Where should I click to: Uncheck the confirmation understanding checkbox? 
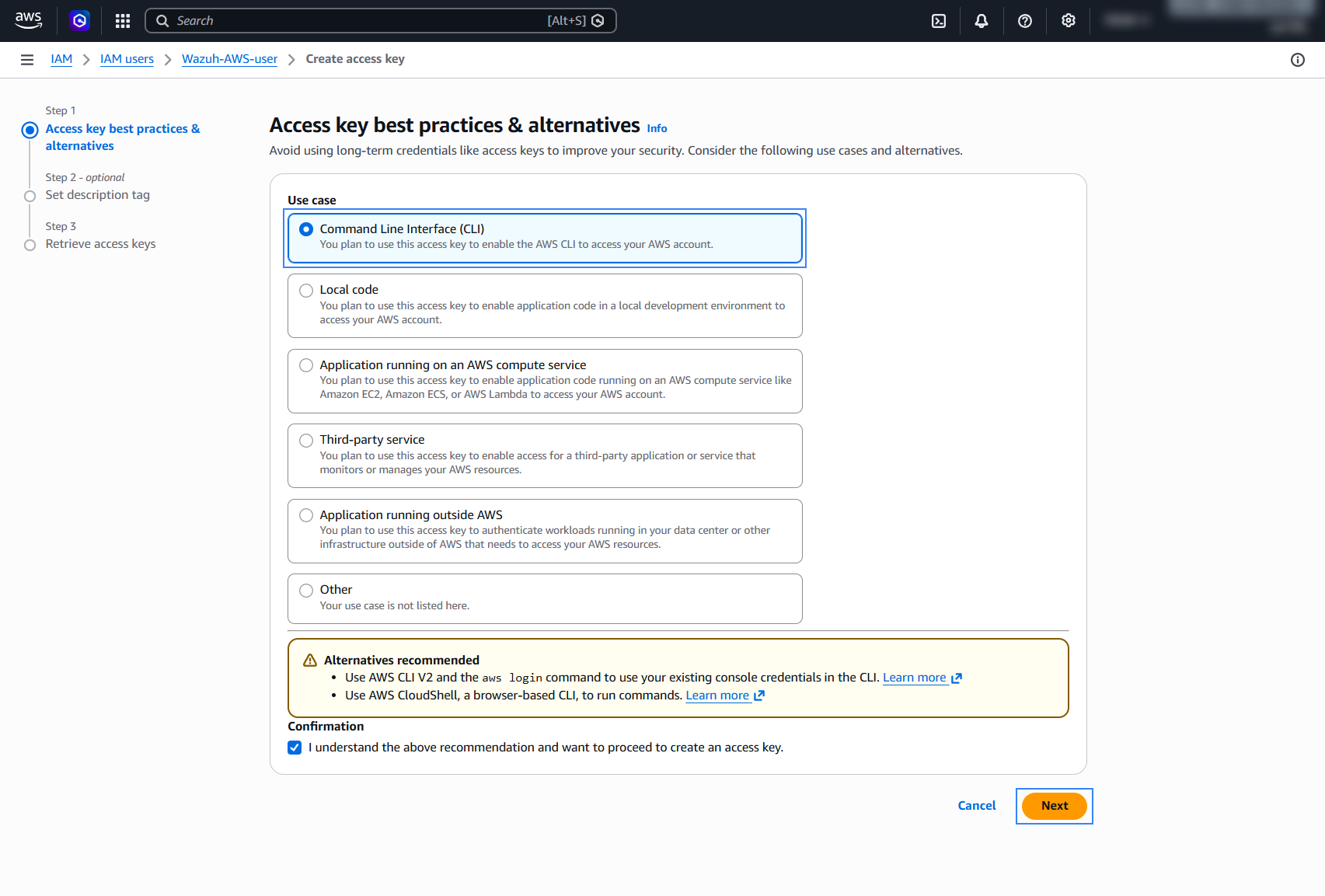(x=295, y=748)
